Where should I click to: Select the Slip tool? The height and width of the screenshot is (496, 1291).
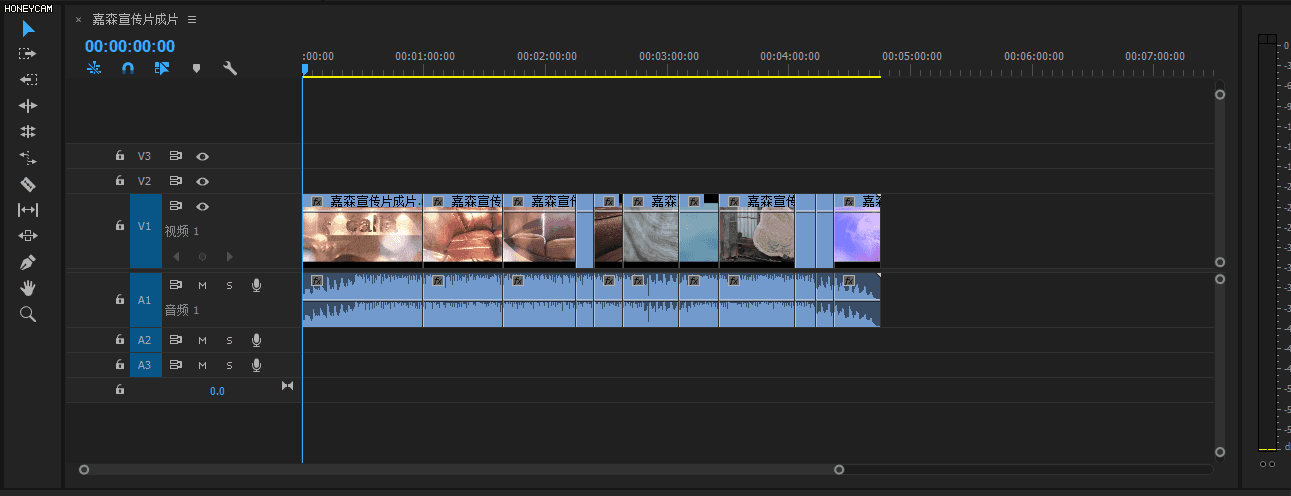point(28,210)
